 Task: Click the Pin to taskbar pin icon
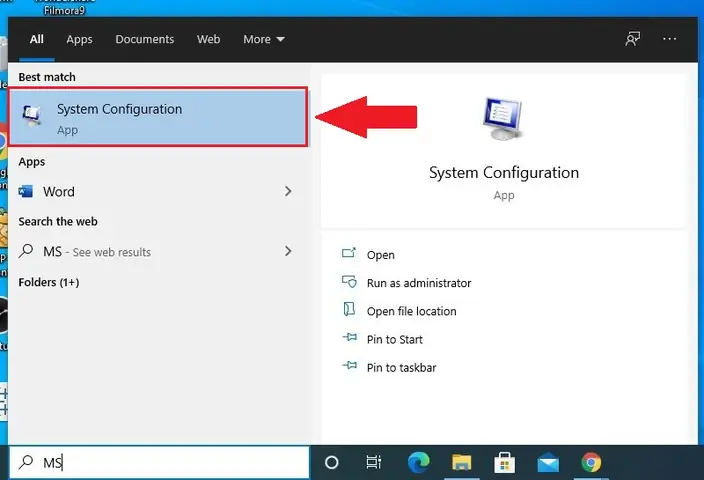click(350, 366)
